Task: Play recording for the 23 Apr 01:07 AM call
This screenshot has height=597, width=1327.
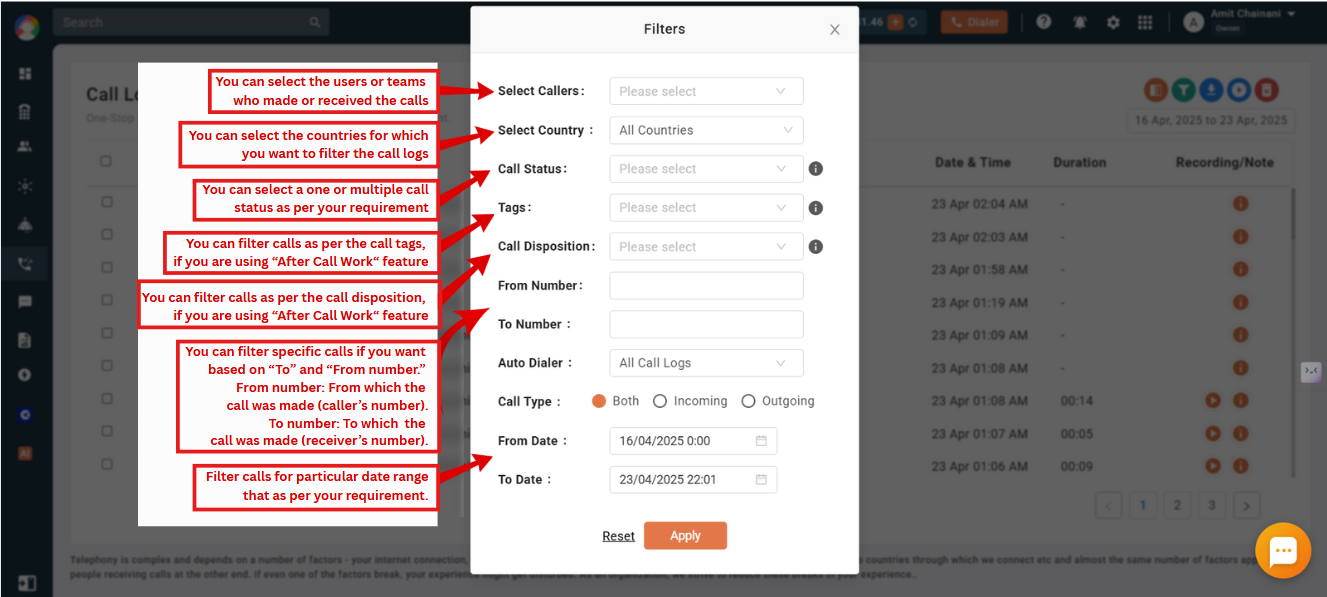Action: click(x=1212, y=434)
